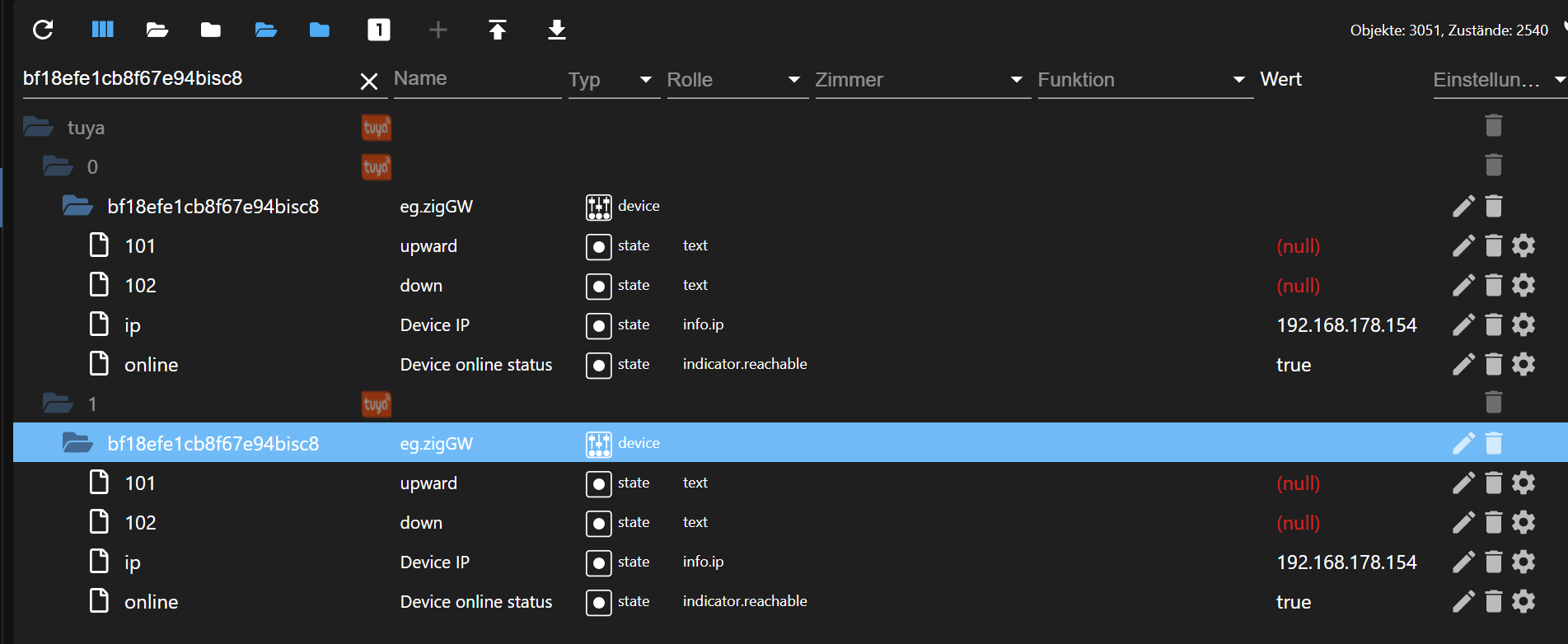Collapse the tuya instance 1 folder
Viewport: 1568px width, 644px height.
[58, 404]
